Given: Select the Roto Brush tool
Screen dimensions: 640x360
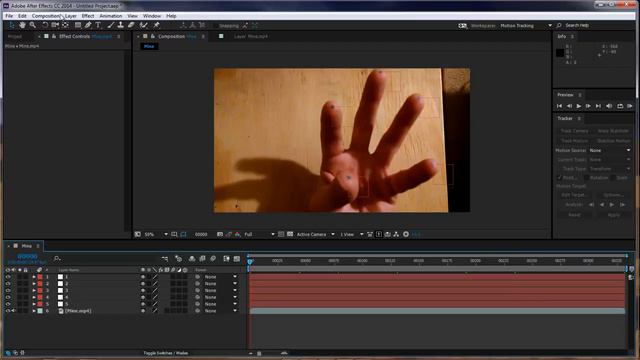Looking at the screenshot, I should click(x=144, y=25).
